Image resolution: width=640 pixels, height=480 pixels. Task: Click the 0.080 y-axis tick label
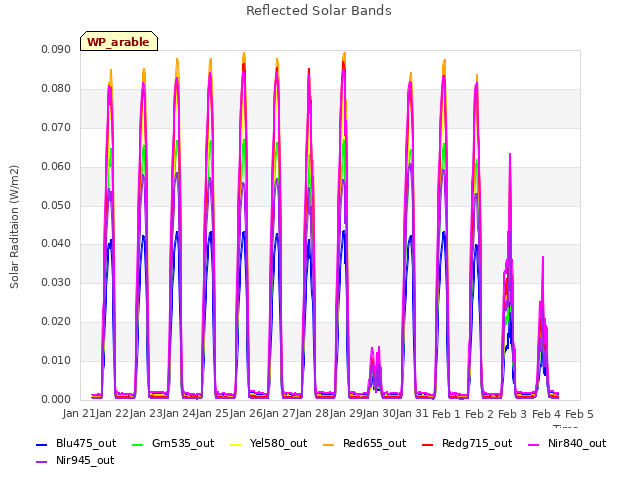coord(56,89)
